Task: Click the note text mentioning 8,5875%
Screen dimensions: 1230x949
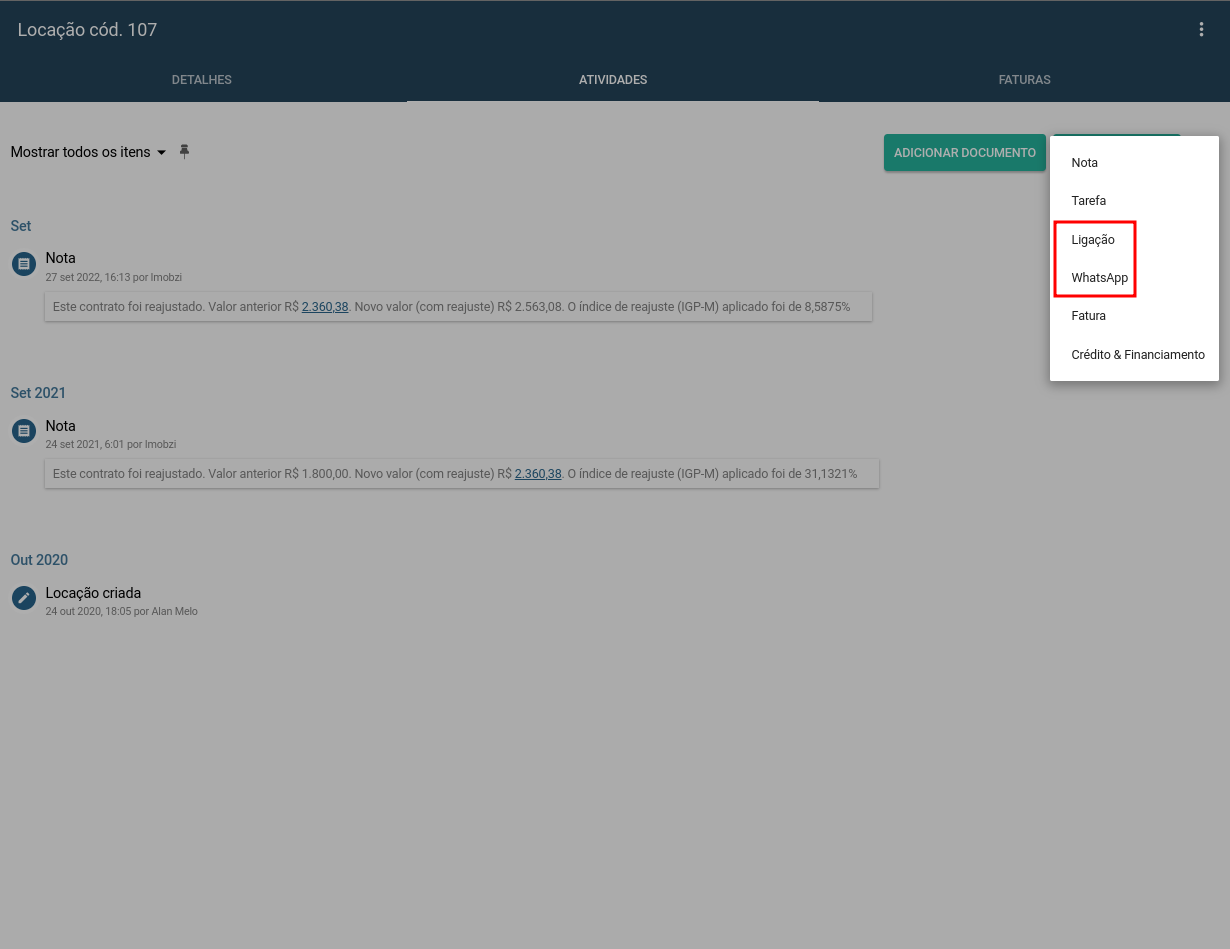Action: pyautogui.click(x=459, y=307)
